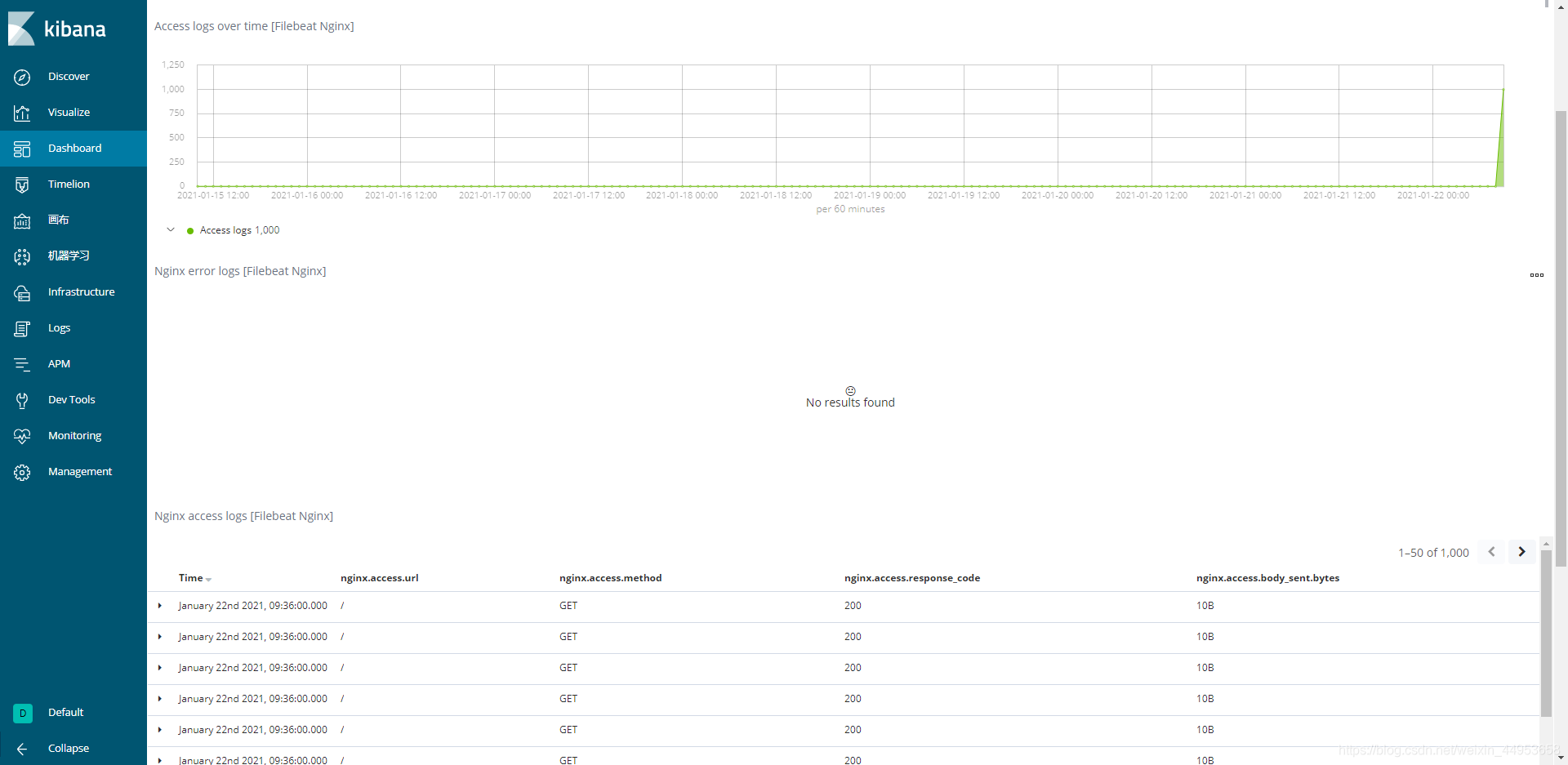Open Discover via its compass icon

point(22,77)
